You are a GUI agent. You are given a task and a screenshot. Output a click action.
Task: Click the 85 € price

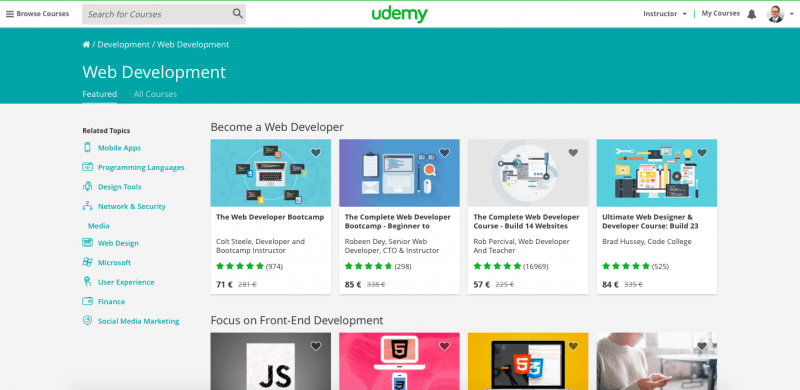[353, 284]
